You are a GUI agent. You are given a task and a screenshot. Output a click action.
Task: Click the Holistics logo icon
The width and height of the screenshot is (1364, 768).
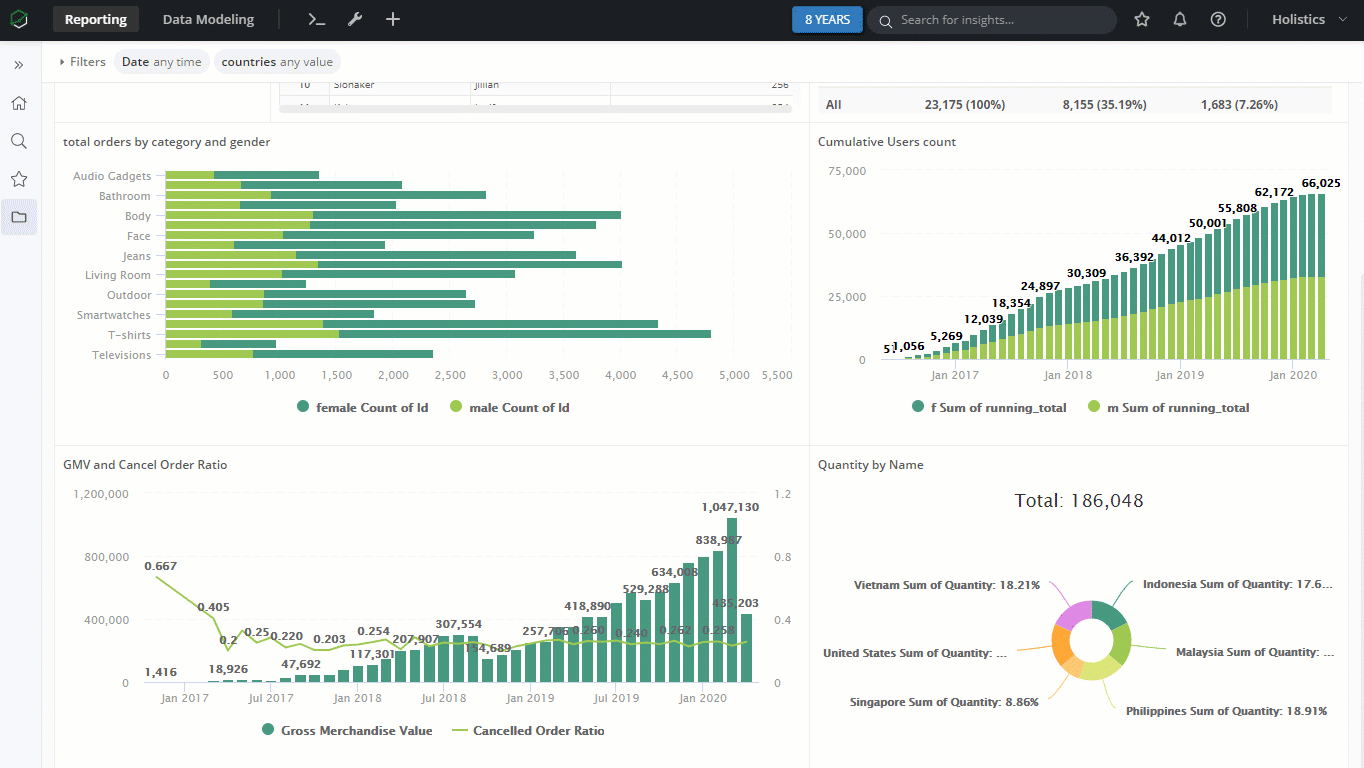point(19,19)
